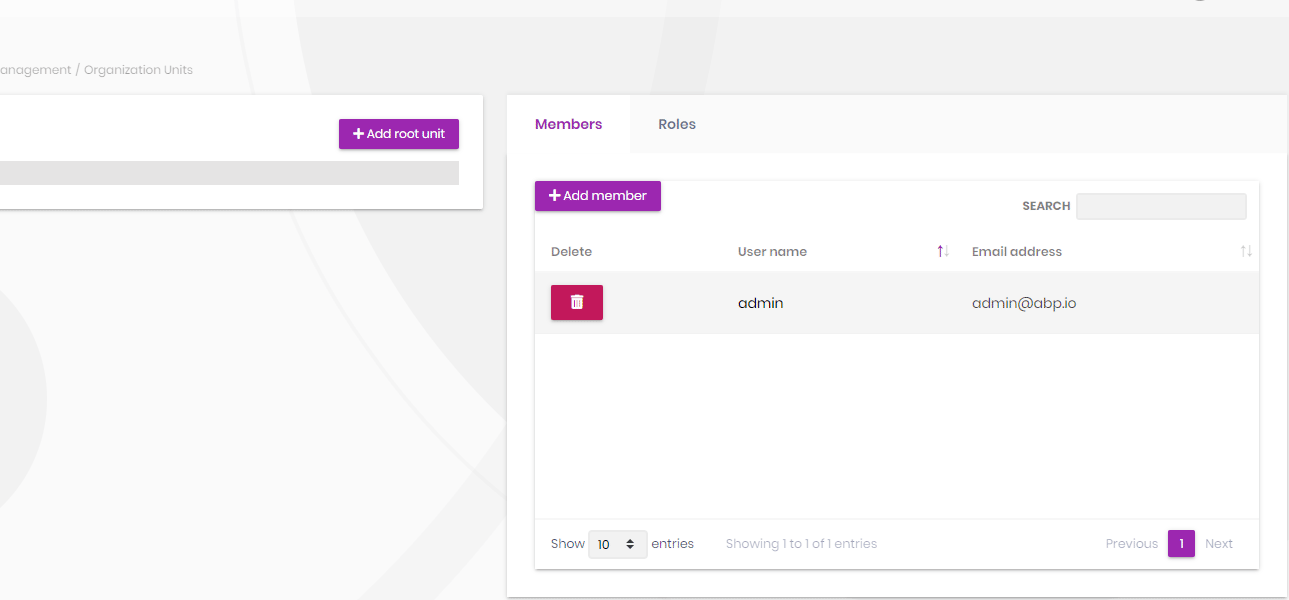Screen dimensions: 1289x600
Task: Switch to the Members tab
Action: point(568,125)
